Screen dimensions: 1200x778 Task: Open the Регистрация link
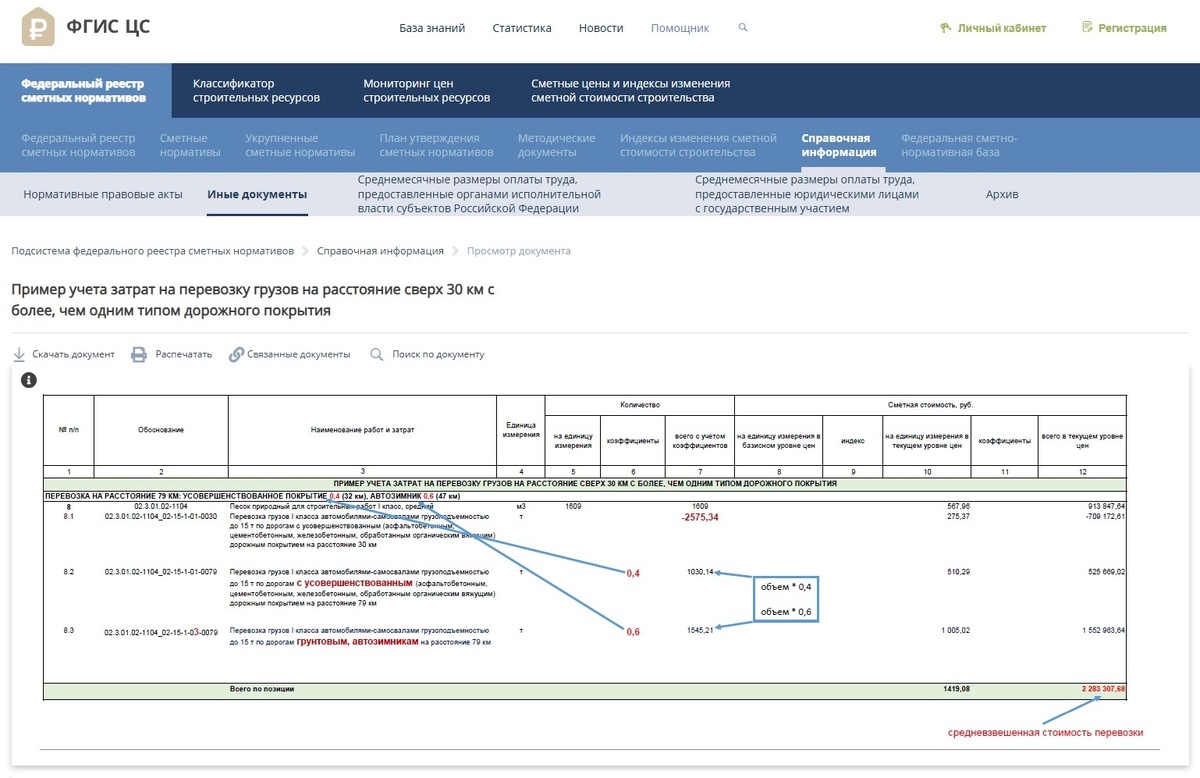(1133, 28)
